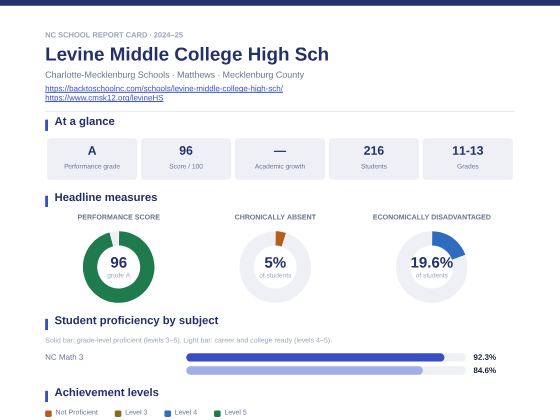Click the Performance grade A card
Screen dimensions: 560x420
click(x=92, y=159)
